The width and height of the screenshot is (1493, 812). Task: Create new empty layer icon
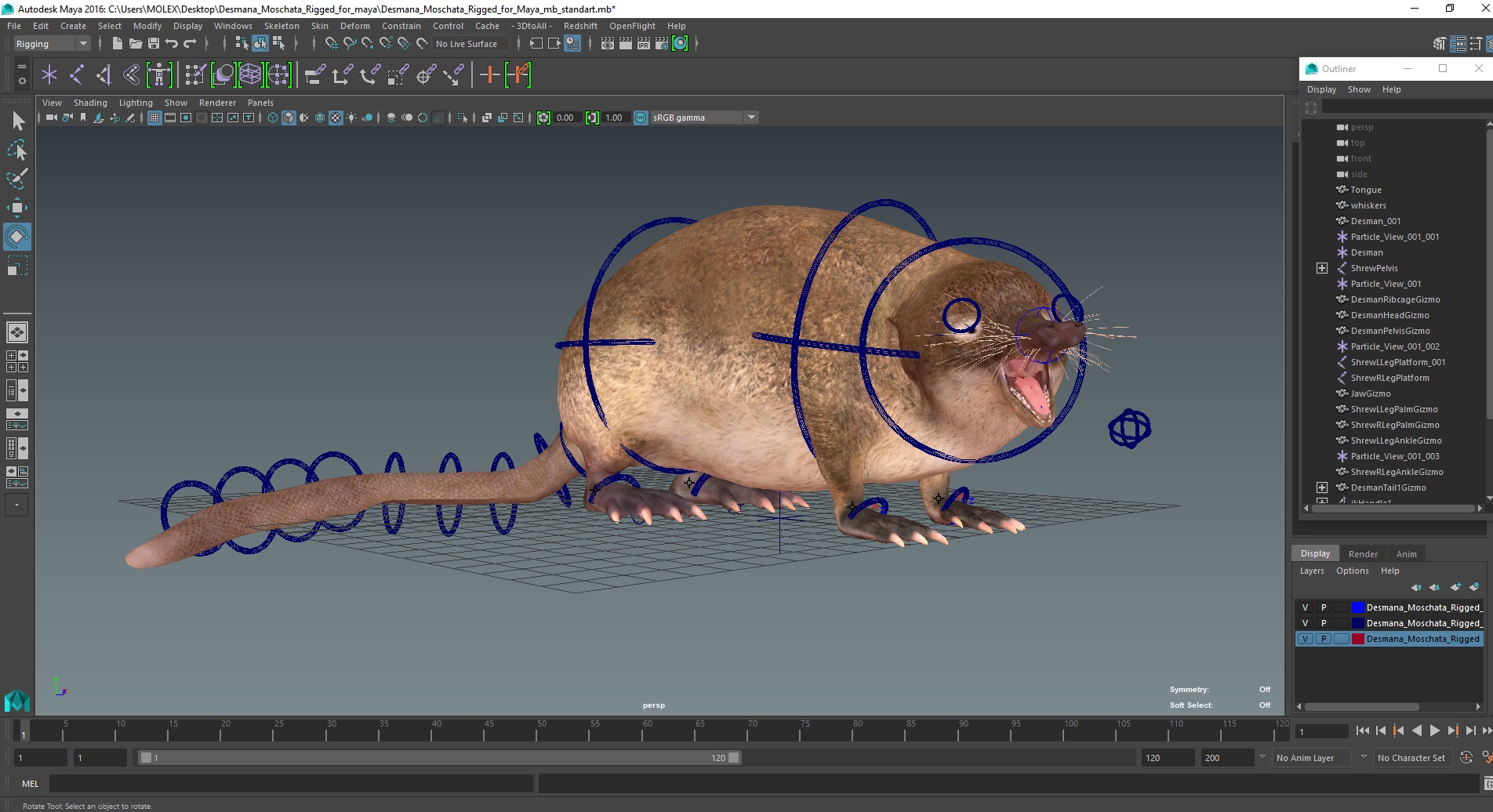[1455, 587]
